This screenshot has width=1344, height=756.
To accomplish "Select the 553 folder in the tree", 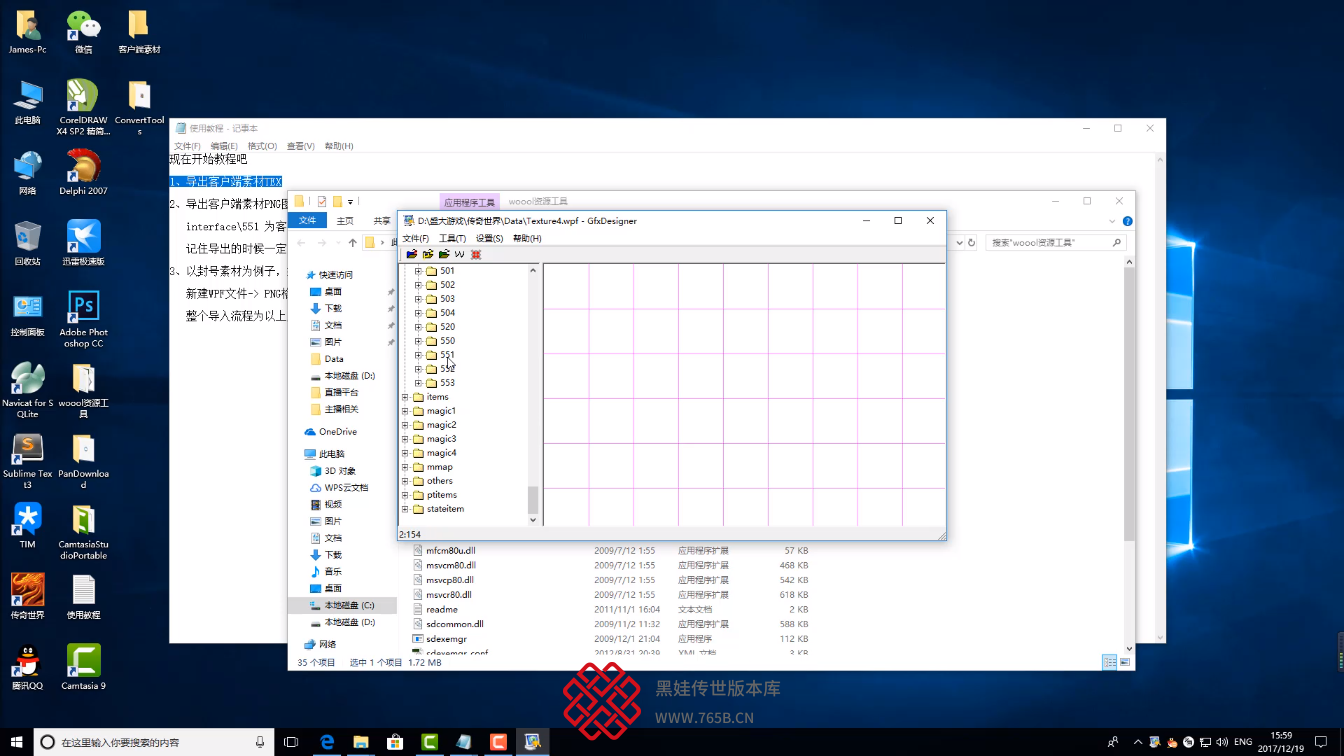I will click(x=447, y=383).
